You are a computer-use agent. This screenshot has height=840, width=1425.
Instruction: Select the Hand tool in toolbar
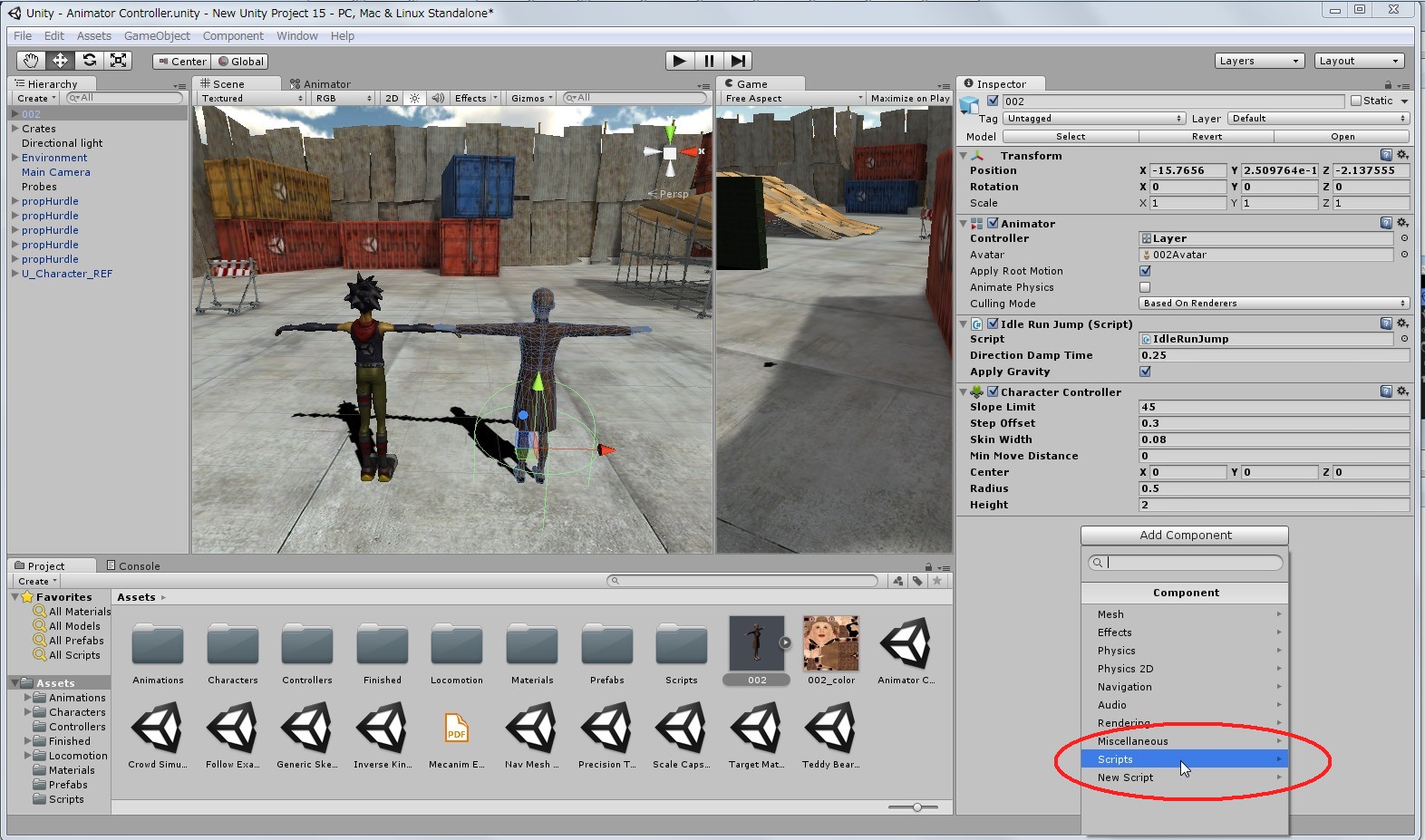coord(31,61)
